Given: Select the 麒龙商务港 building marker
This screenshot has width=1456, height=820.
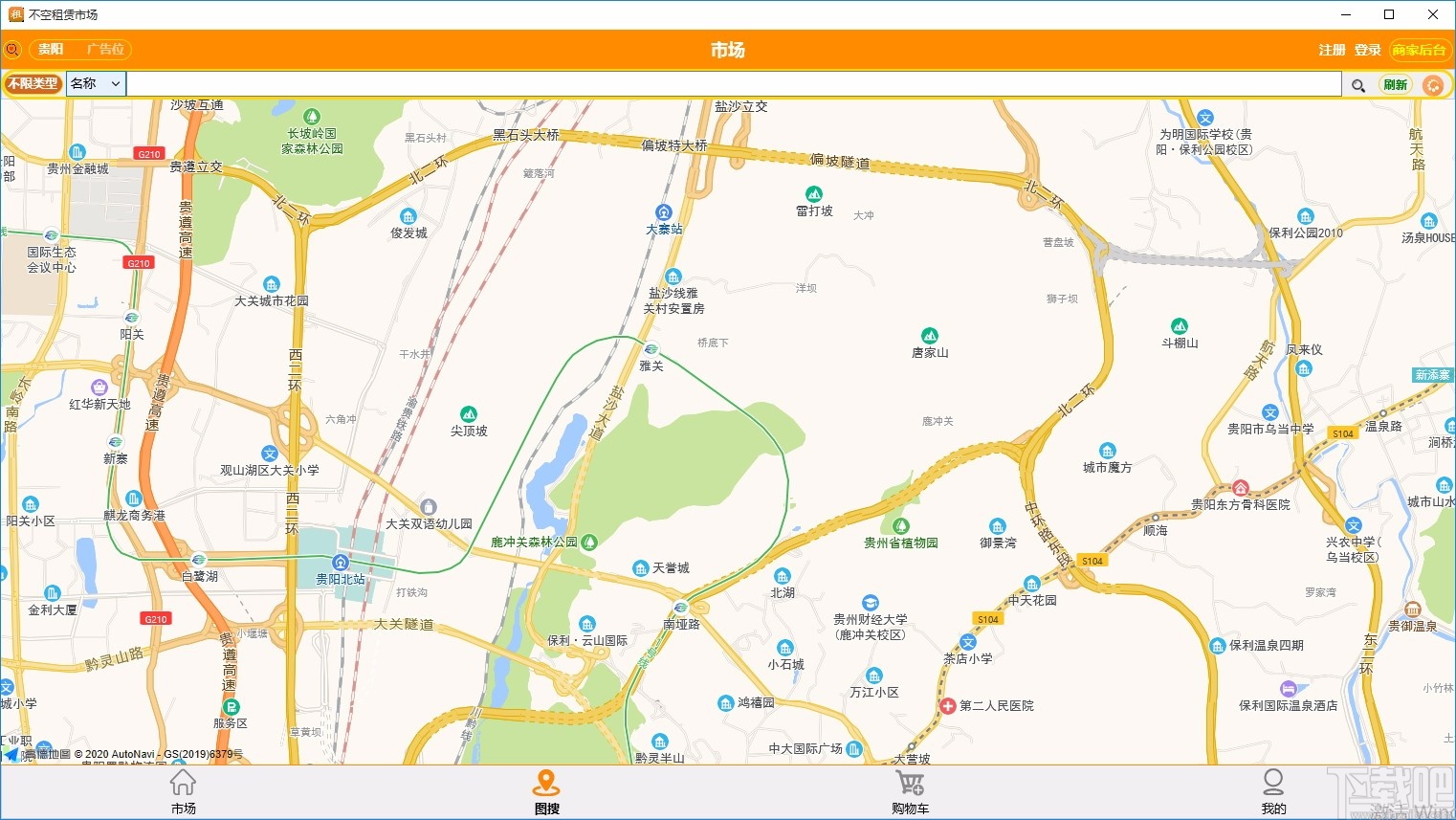Looking at the screenshot, I should click(x=134, y=499).
